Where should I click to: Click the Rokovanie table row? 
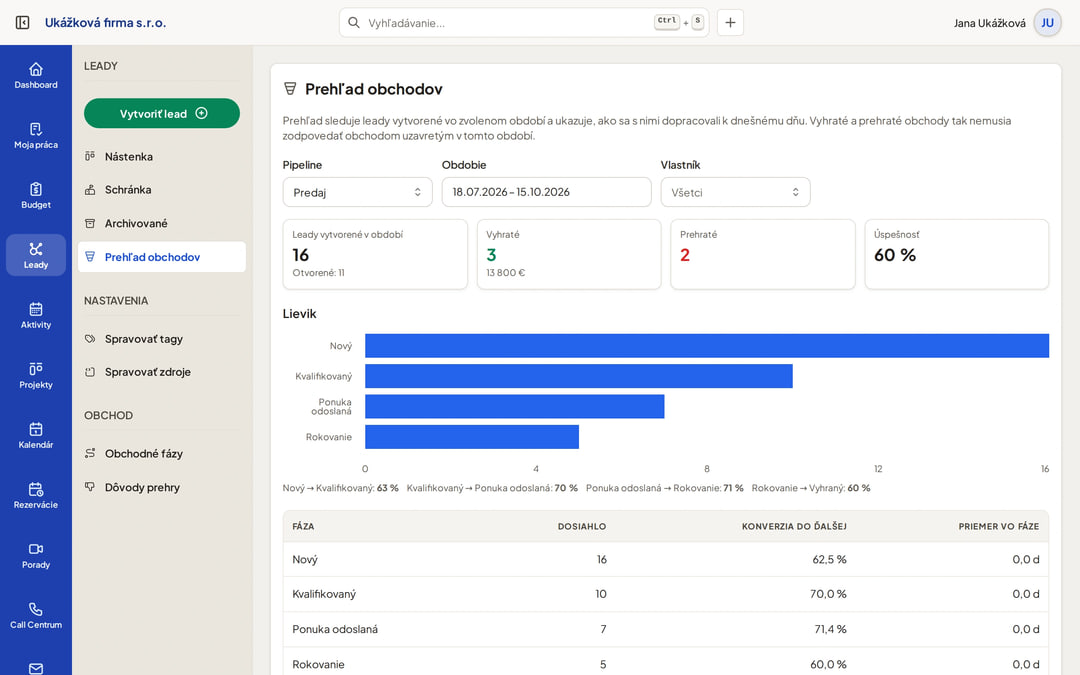(x=665, y=663)
